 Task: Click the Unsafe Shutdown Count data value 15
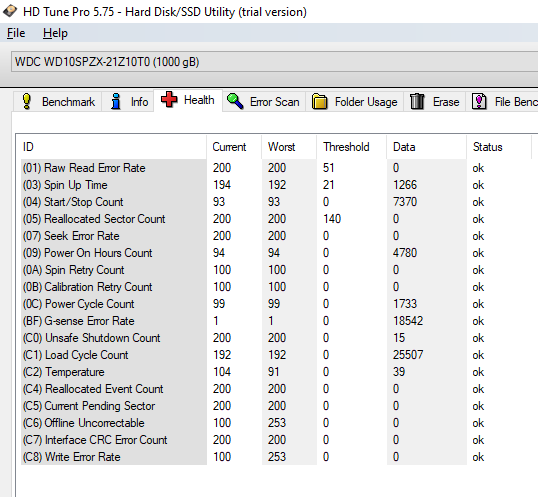coord(399,338)
